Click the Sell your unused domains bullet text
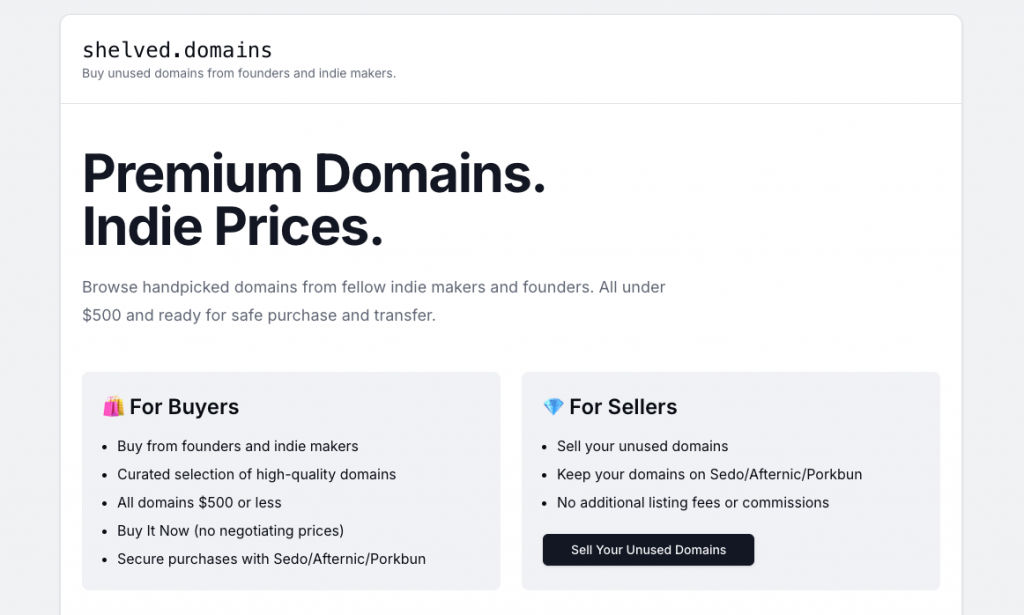The width and height of the screenshot is (1024, 615). [642, 446]
